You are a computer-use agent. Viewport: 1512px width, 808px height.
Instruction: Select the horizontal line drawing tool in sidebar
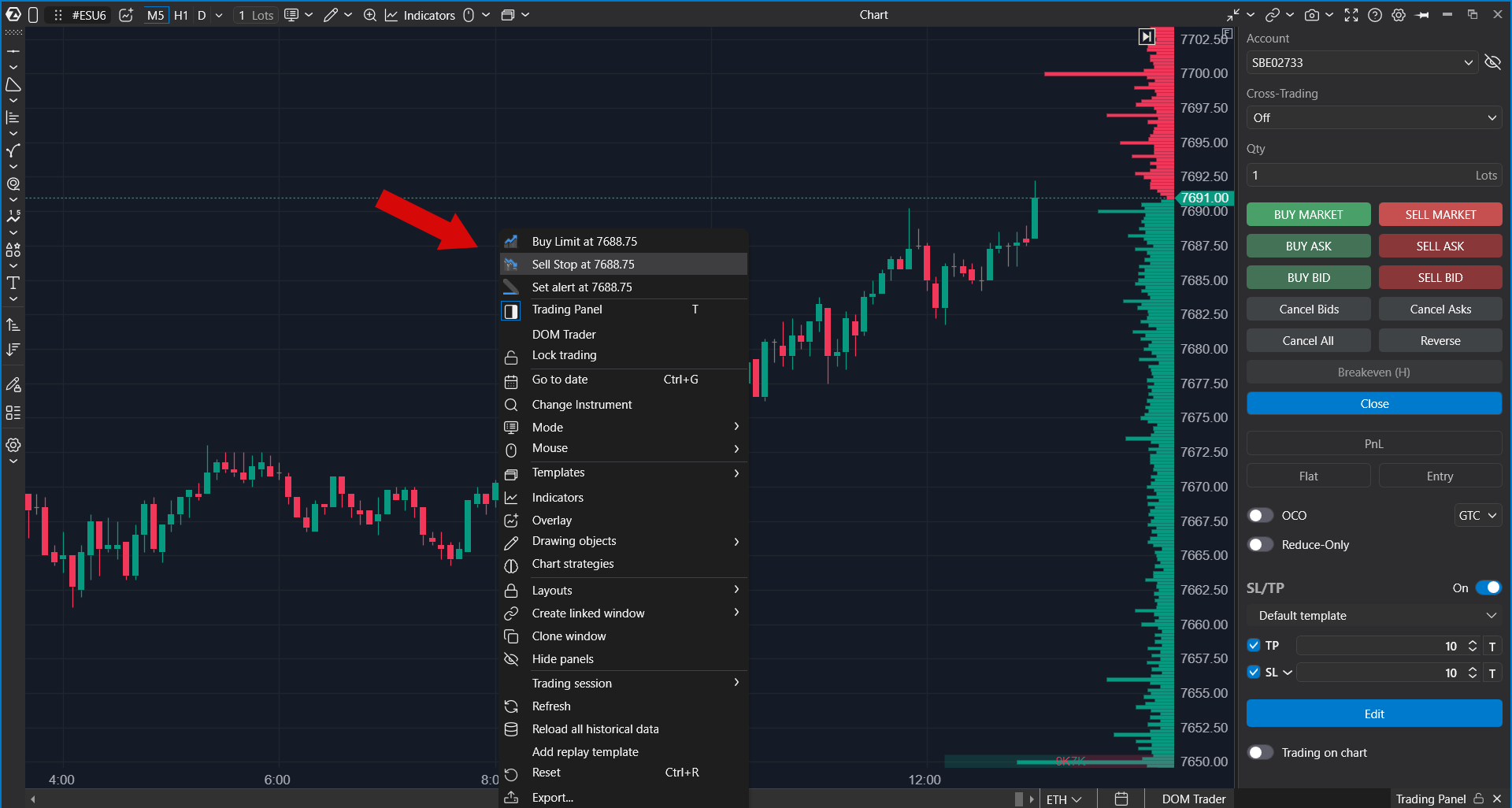13,51
